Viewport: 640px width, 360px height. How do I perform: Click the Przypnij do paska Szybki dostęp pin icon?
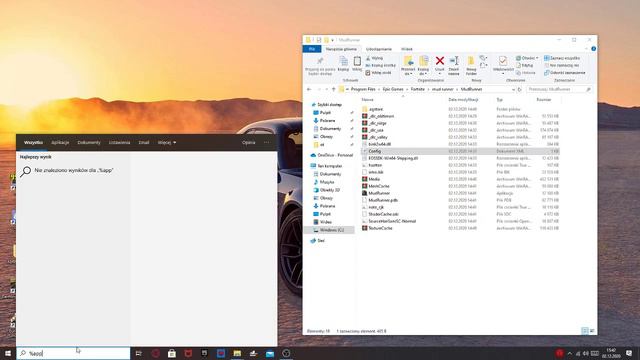320,61
